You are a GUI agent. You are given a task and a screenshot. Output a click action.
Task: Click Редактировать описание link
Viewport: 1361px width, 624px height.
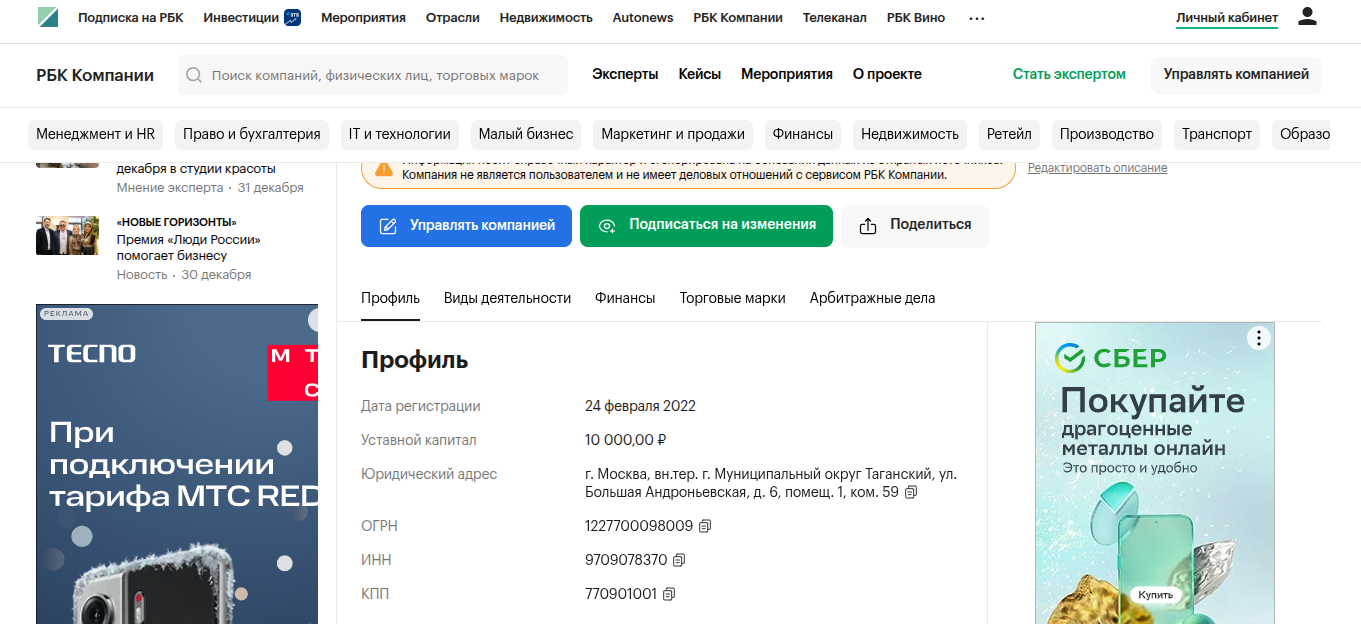pos(1097,168)
